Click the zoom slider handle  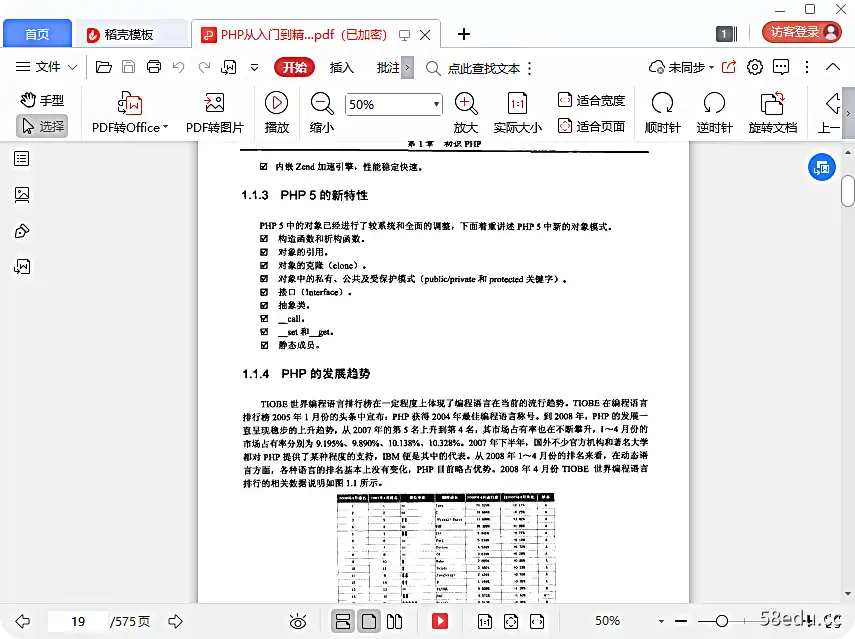click(x=722, y=620)
